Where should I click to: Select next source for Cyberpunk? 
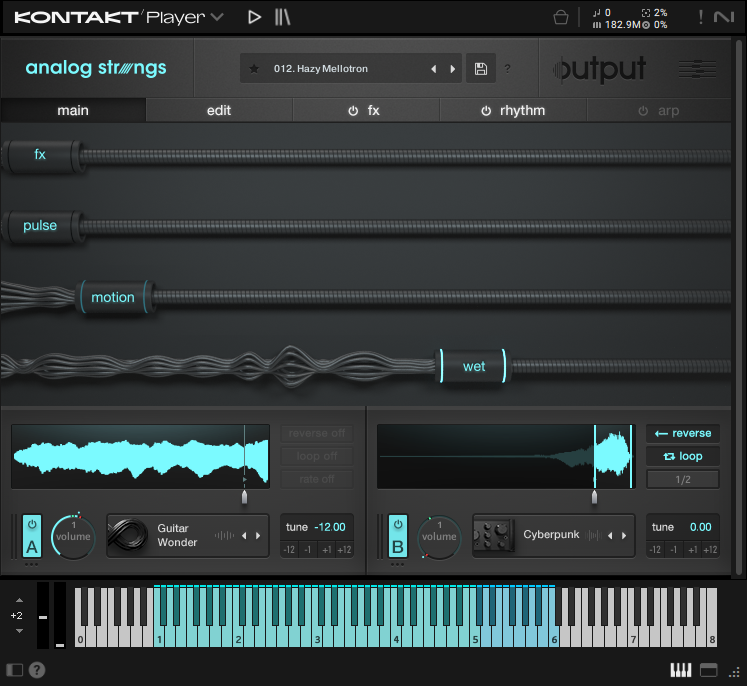[x=624, y=535]
